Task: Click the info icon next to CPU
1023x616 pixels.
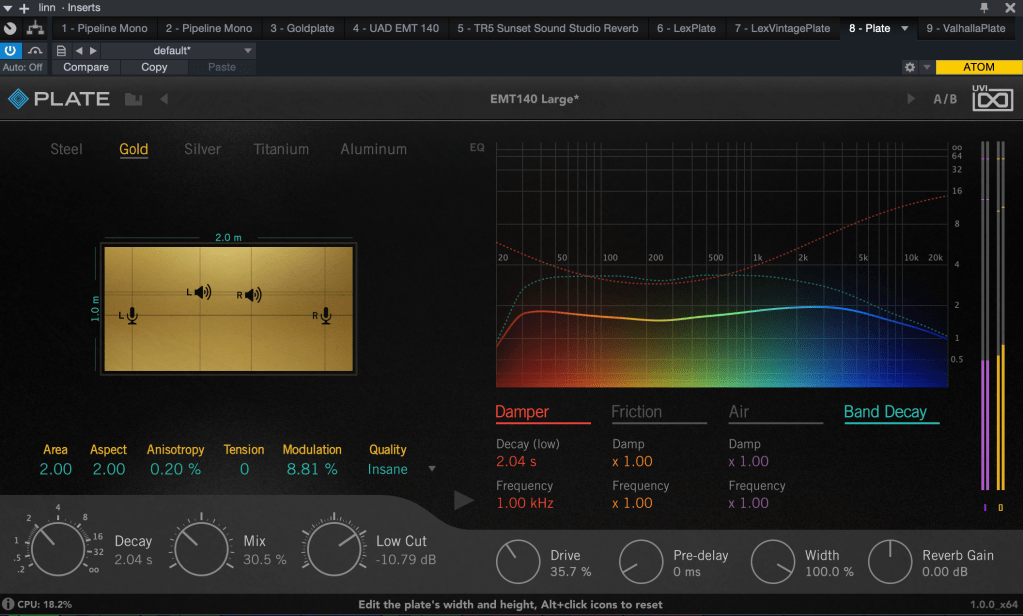Action: click(x=8, y=605)
